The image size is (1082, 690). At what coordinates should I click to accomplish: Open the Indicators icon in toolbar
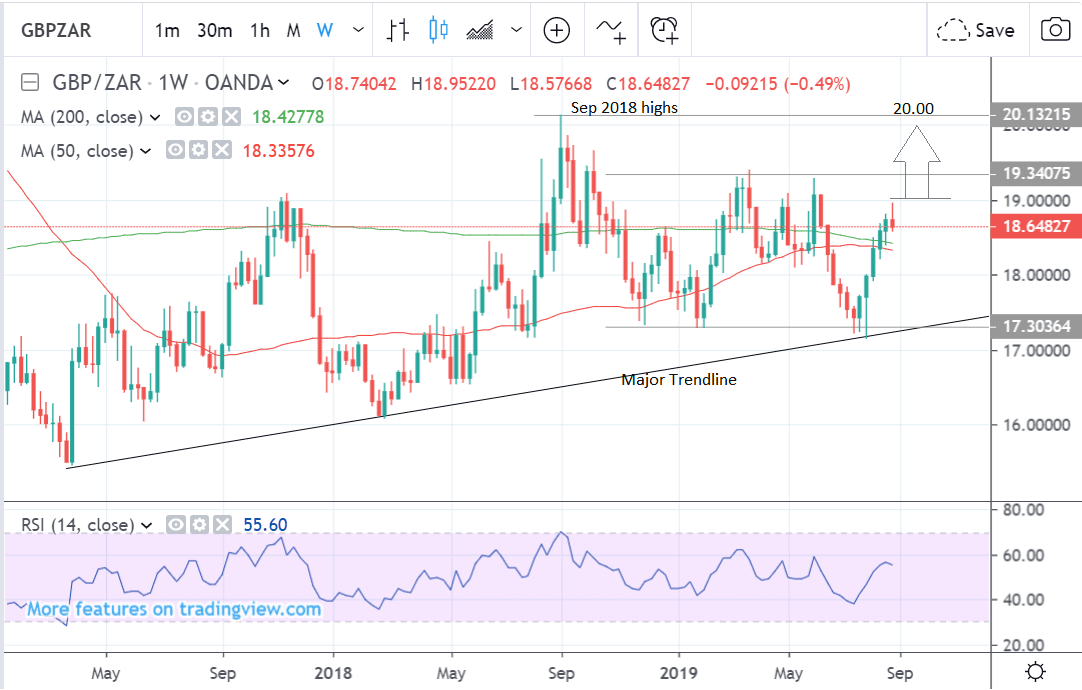(x=611, y=30)
